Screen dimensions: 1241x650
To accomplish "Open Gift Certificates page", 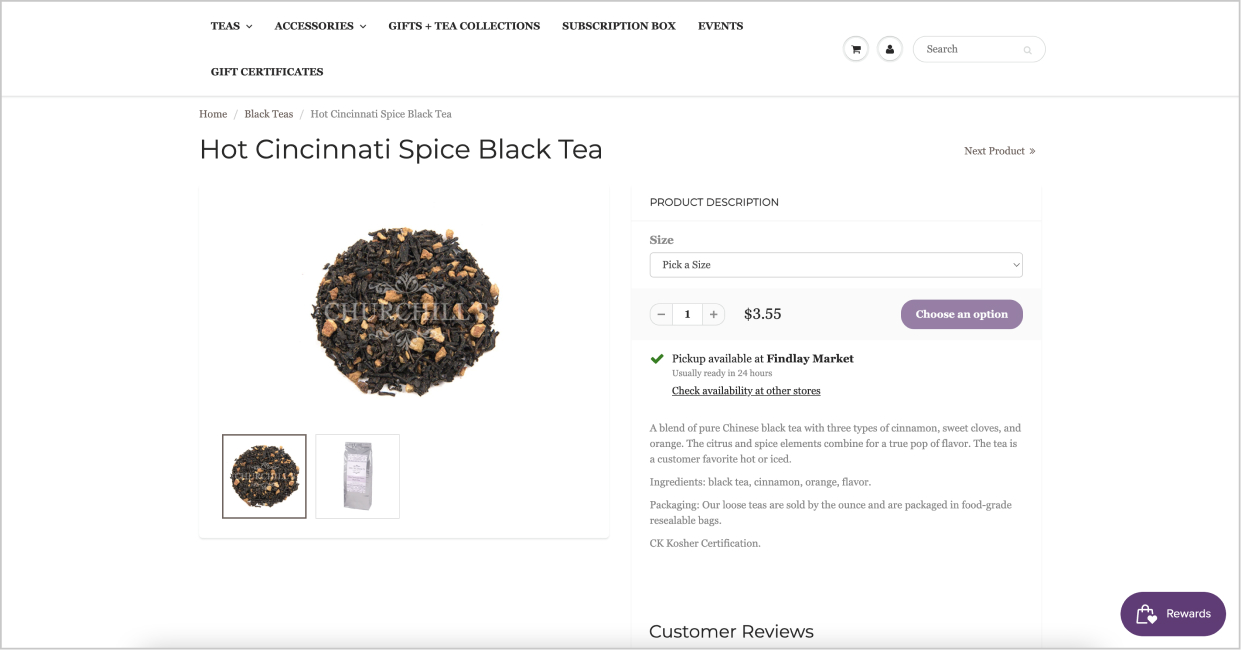I will [267, 72].
